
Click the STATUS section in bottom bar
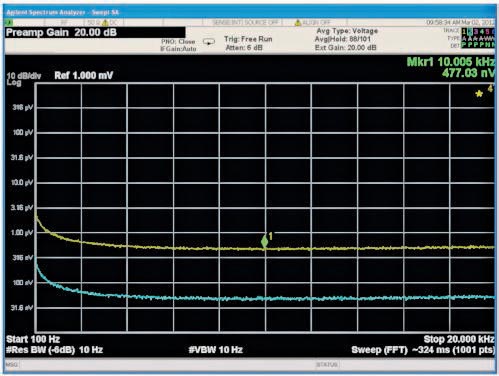[327, 365]
